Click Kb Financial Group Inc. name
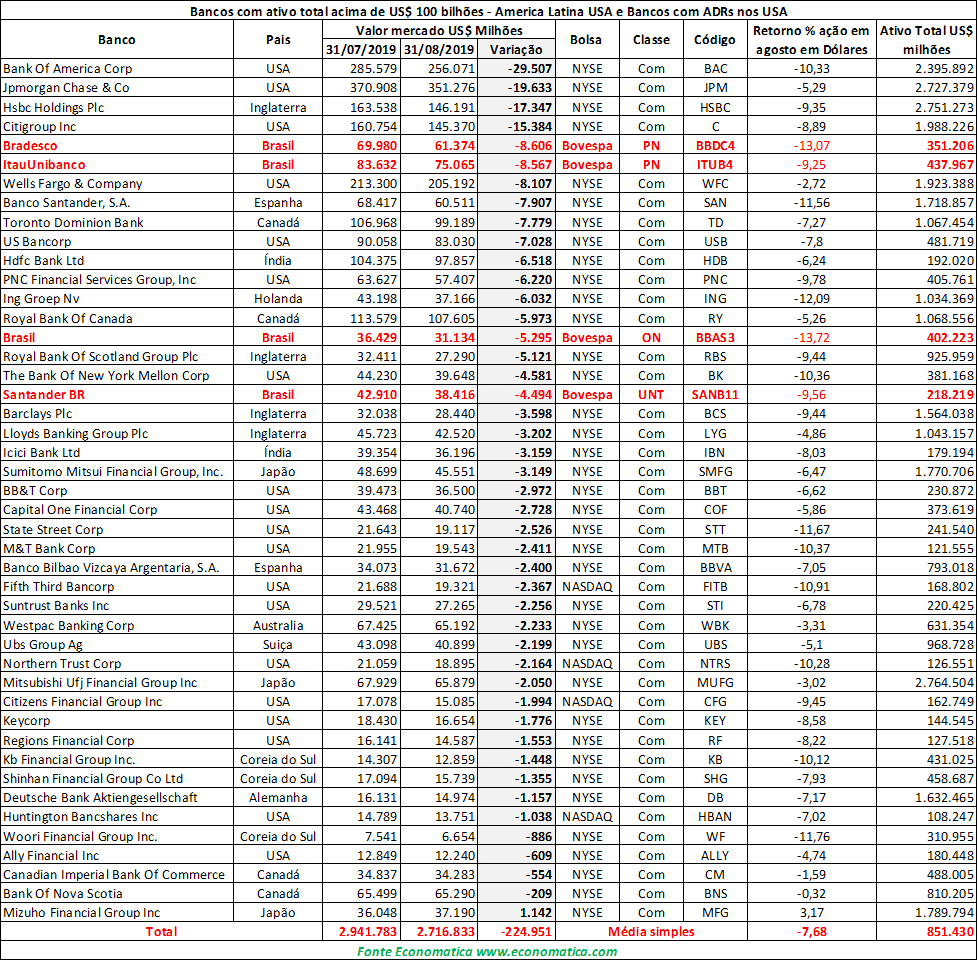Screen dimensions: 978x961 69,760
